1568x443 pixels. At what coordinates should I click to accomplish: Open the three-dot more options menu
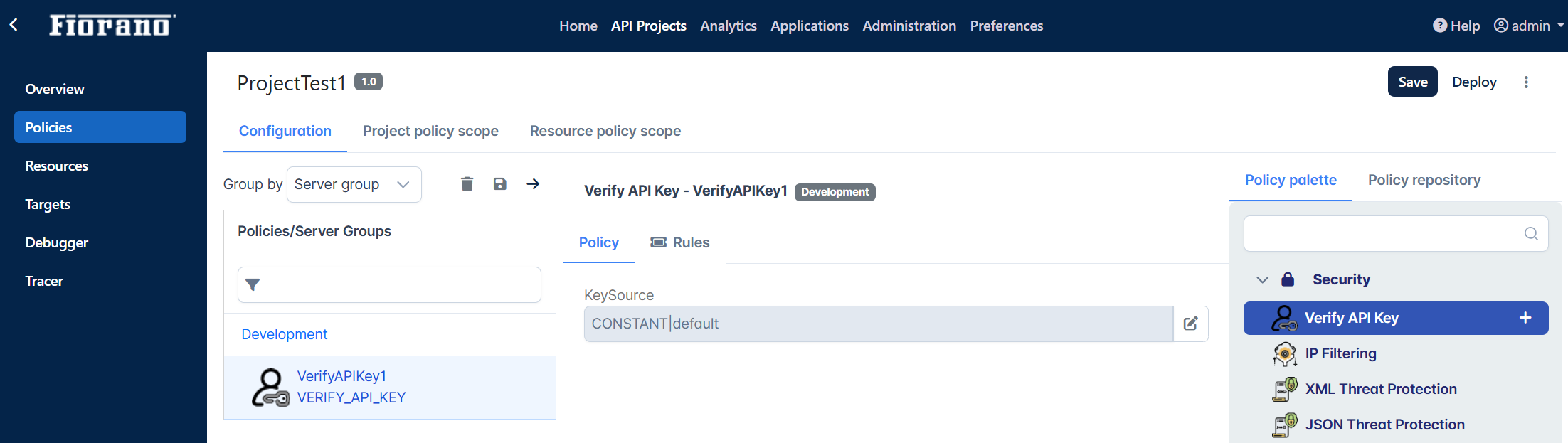1526,82
